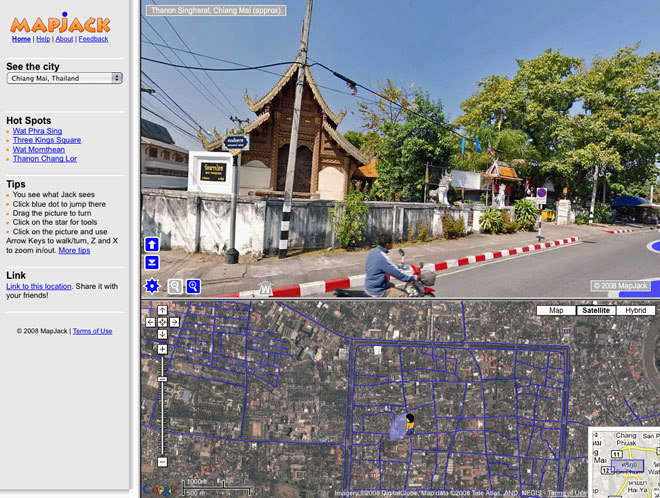The width and height of the screenshot is (660, 498).
Task: Zoom out the street picture
Action: (x=175, y=287)
